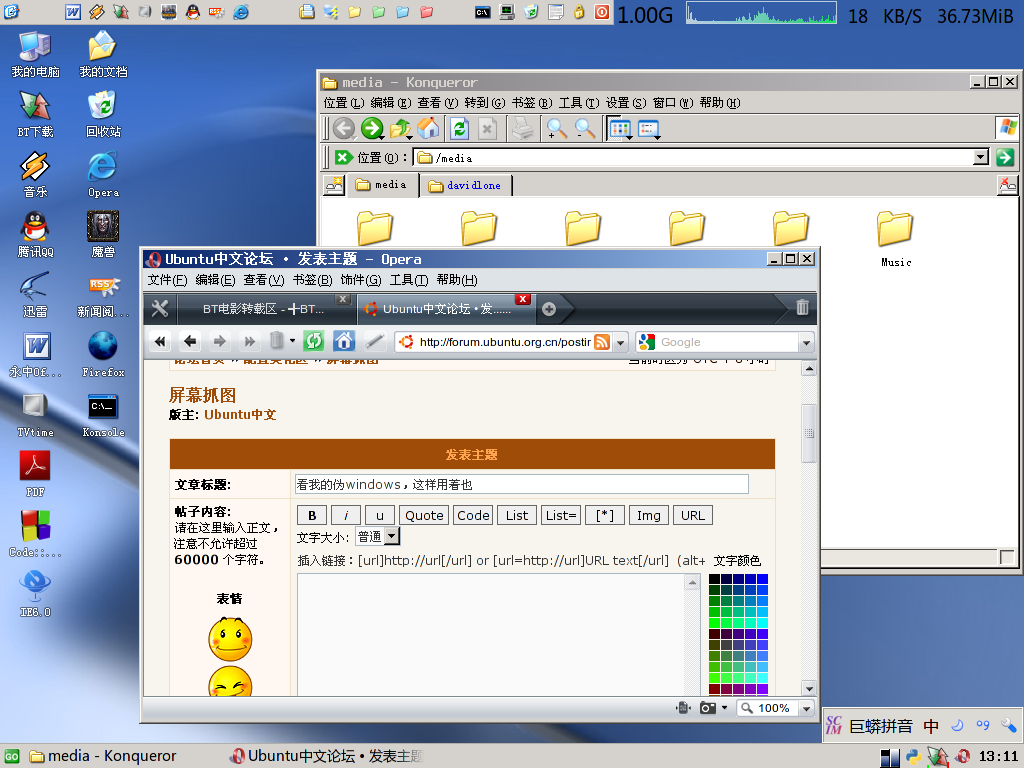This screenshot has width=1024, height=768.
Task: Open the 新闻阅 RSS reader icon
Action: click(x=103, y=295)
